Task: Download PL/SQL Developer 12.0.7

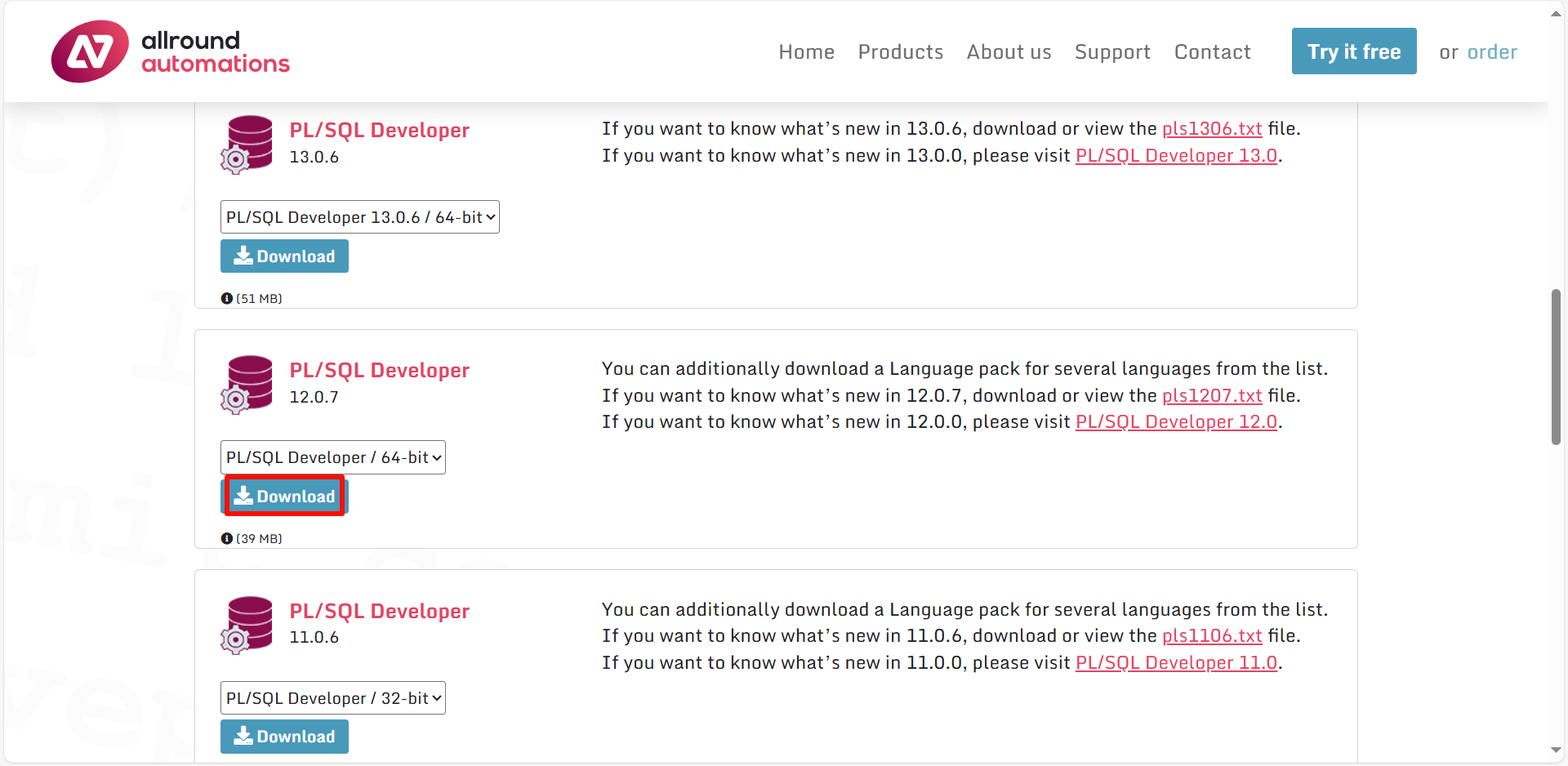Action: coord(284,497)
